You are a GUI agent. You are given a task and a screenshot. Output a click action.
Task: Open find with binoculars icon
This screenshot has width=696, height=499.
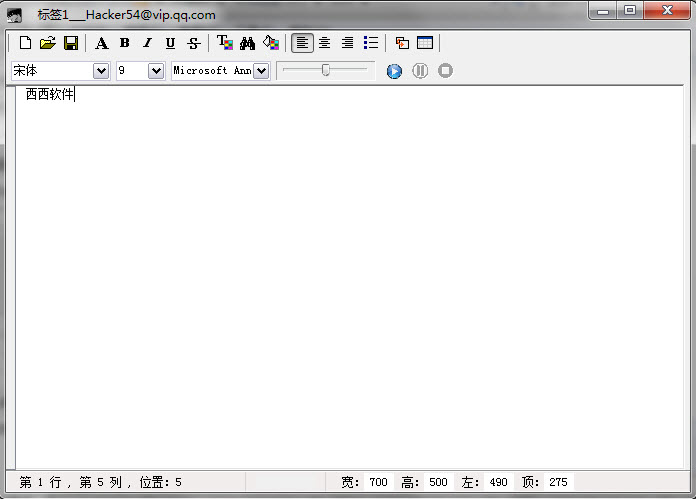pos(247,43)
